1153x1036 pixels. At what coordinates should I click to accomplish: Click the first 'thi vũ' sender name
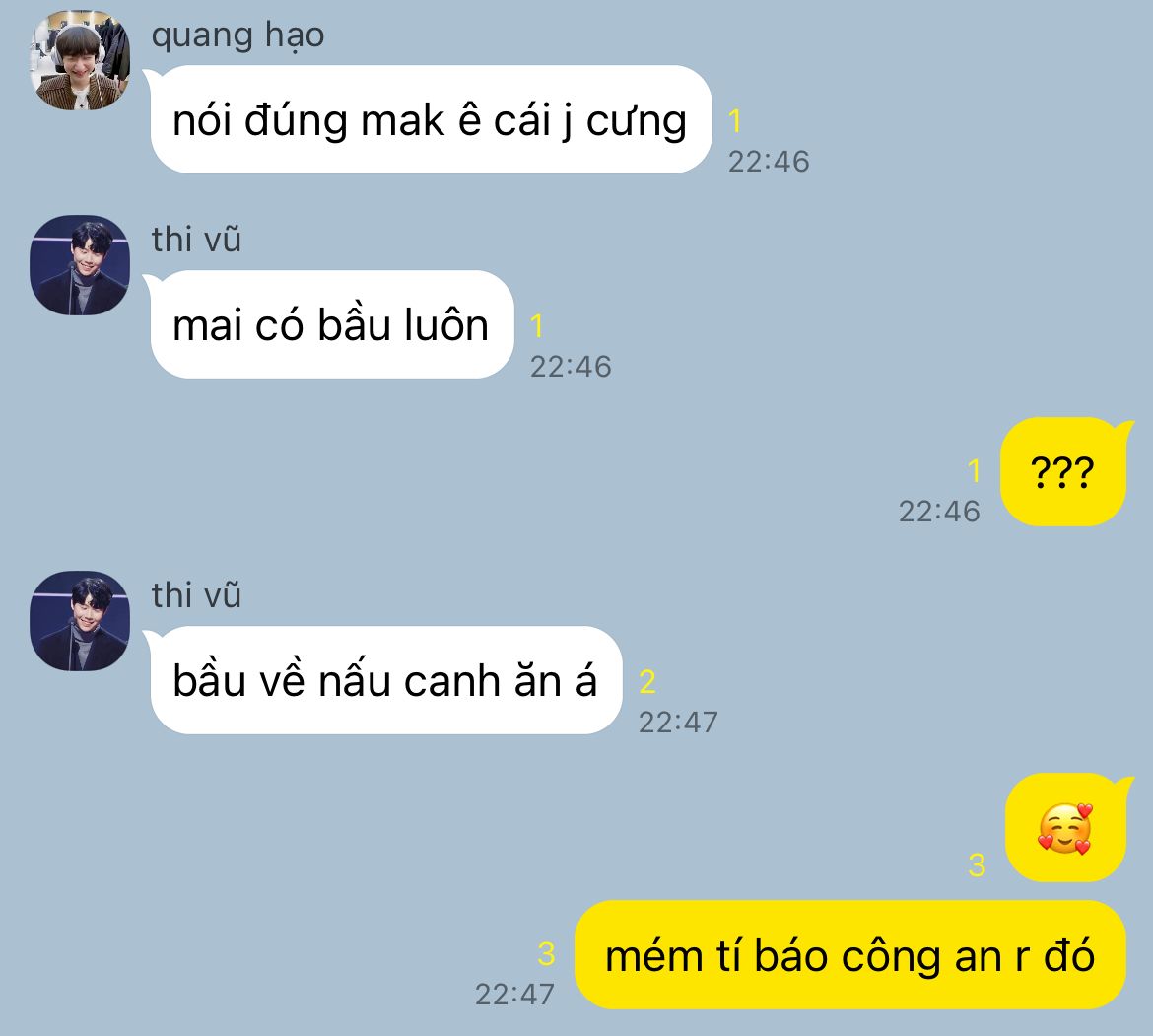click(x=196, y=240)
